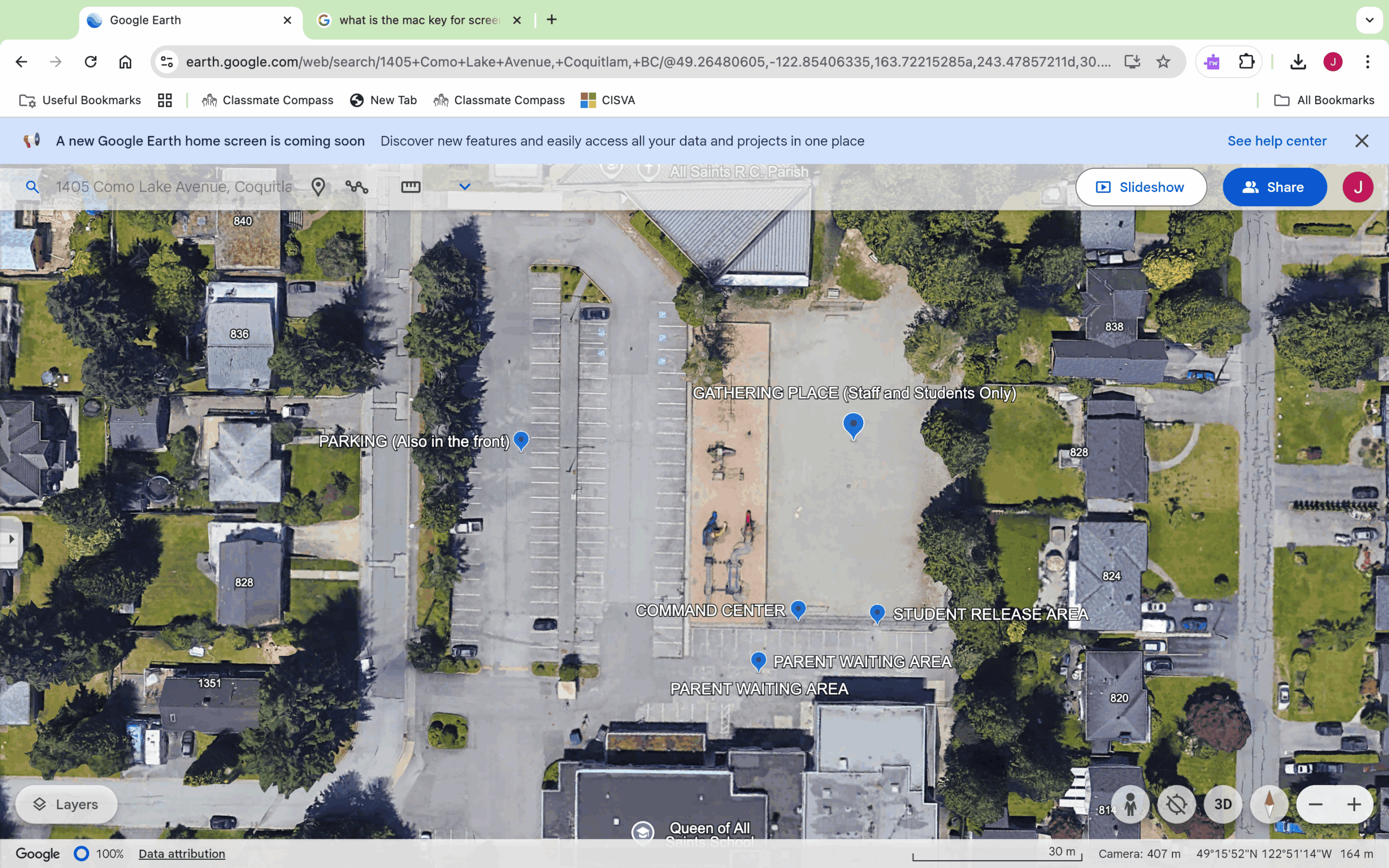Open Classmate Compass bookmark
Screen dimensions: 1389x868
(267, 100)
